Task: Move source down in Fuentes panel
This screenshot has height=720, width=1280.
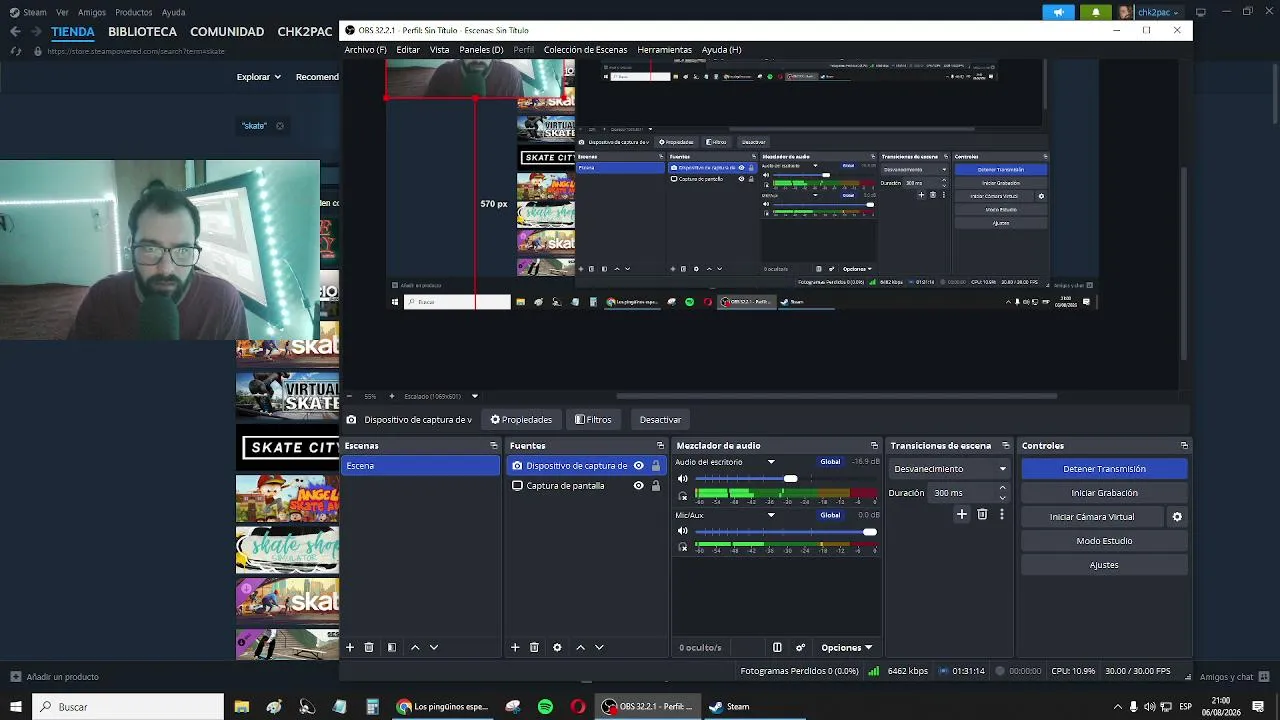Action: point(599,647)
